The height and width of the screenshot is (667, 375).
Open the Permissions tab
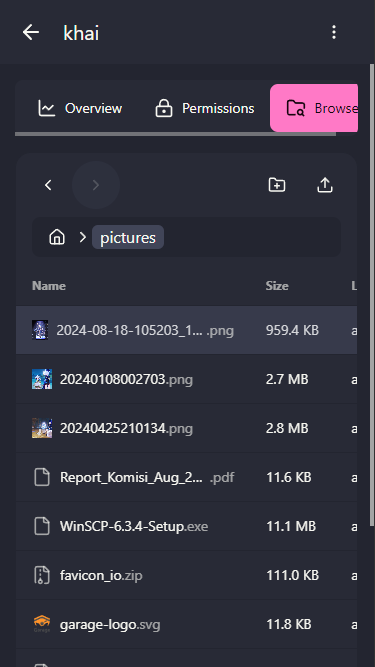click(x=205, y=108)
